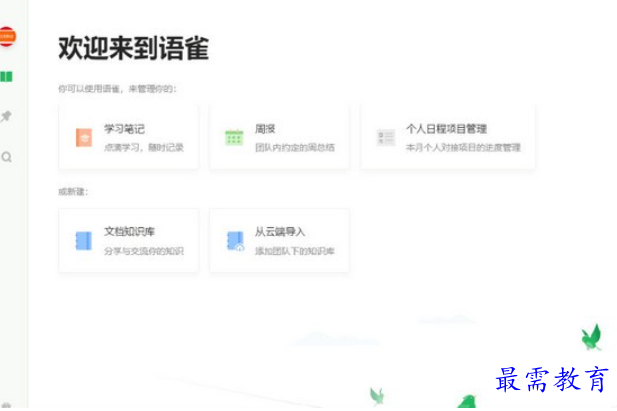Create a new 文档知识库
Viewport: 617px width, 411px height.
tap(129, 241)
